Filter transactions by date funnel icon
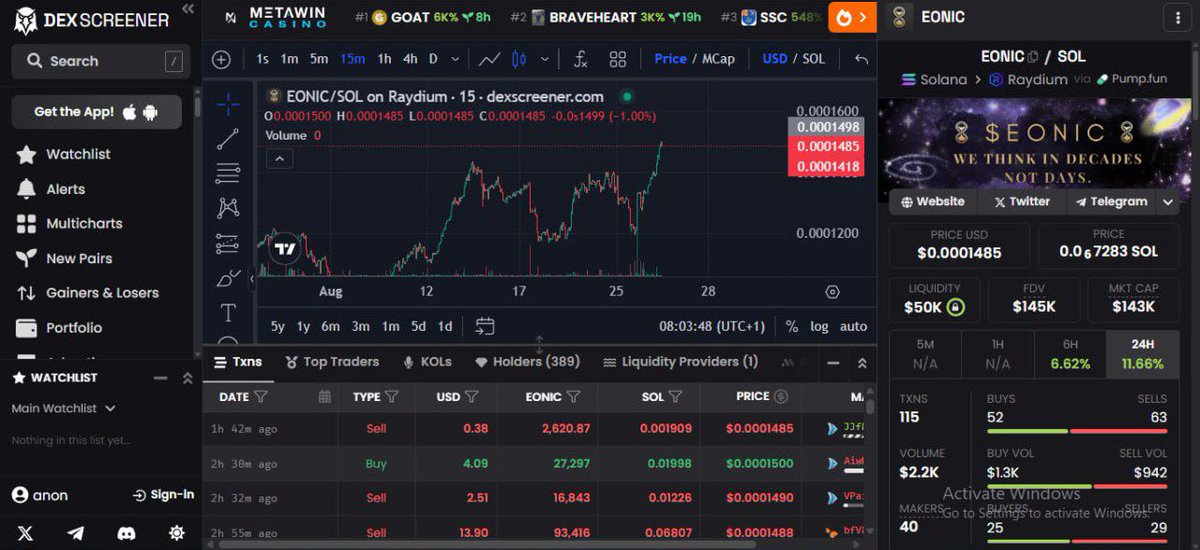Viewport: 1200px width, 550px height. pos(261,397)
